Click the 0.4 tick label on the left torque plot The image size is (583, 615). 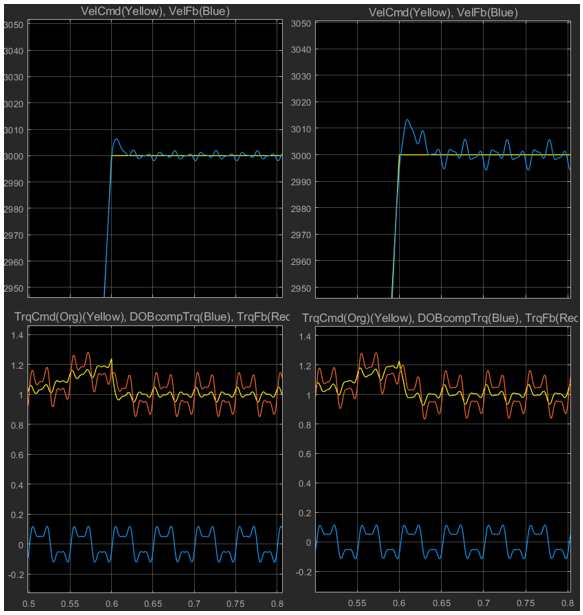[x=17, y=485]
